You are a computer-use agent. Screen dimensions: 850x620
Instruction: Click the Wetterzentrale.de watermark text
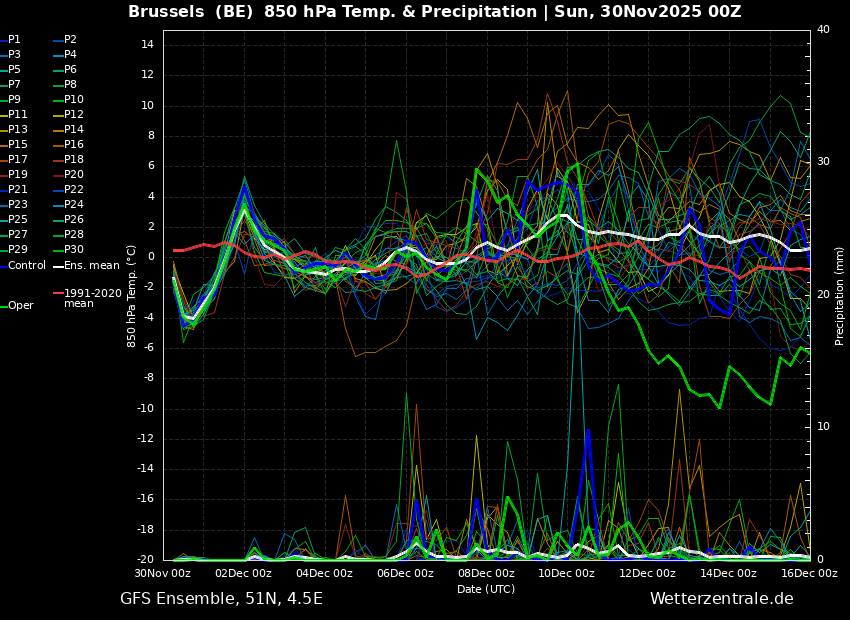(721, 599)
